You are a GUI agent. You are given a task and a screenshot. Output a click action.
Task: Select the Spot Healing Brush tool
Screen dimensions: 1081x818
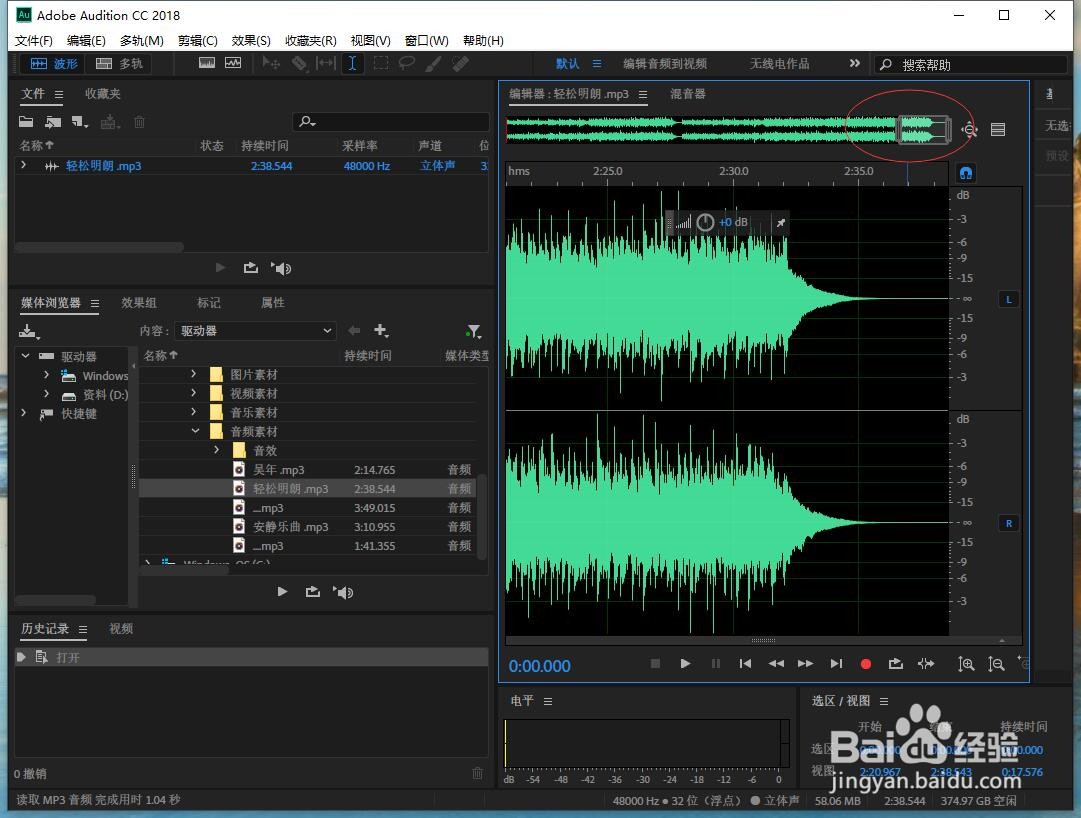tap(461, 63)
